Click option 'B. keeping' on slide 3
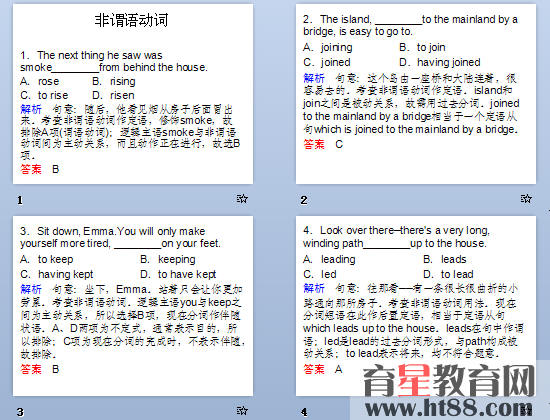Image resolution: width=550 pixels, height=420 pixels. (168, 259)
